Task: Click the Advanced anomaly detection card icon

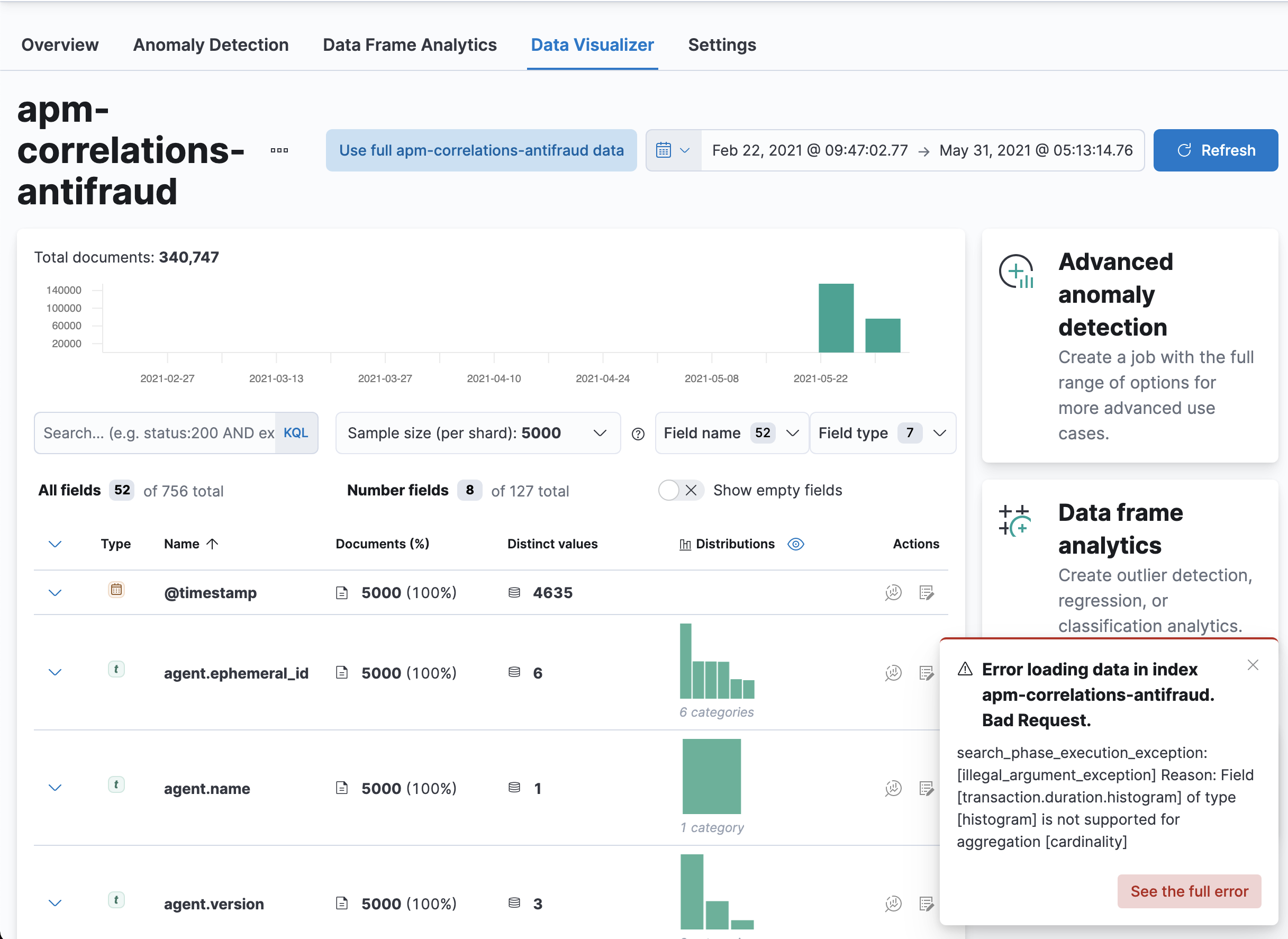Action: pos(1016,272)
